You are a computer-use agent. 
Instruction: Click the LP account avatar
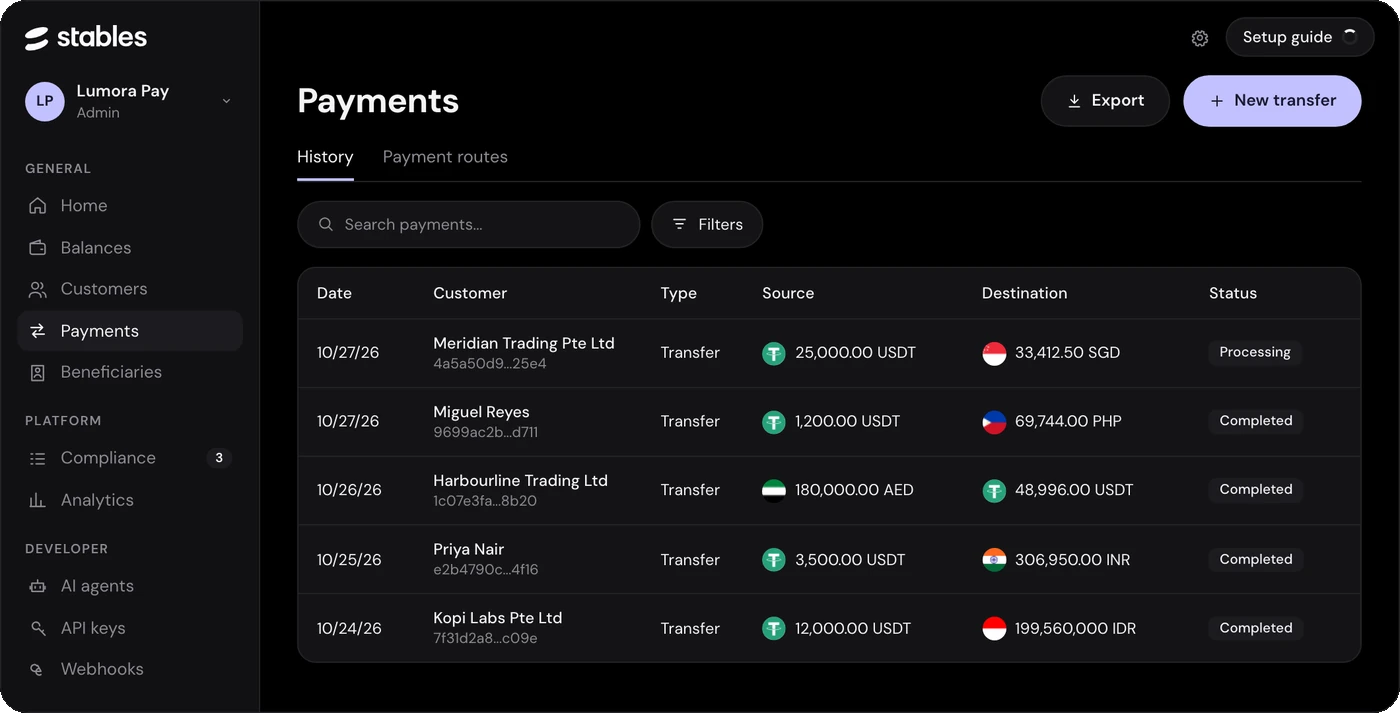click(45, 101)
